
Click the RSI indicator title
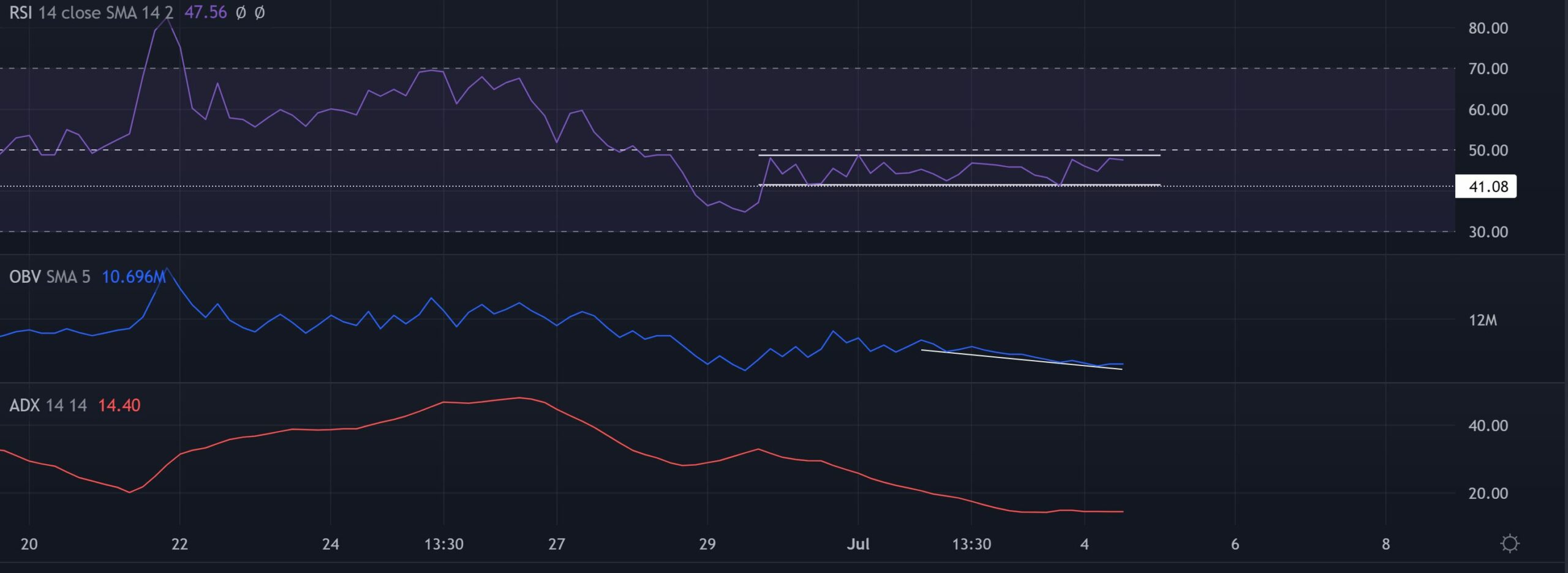point(20,12)
